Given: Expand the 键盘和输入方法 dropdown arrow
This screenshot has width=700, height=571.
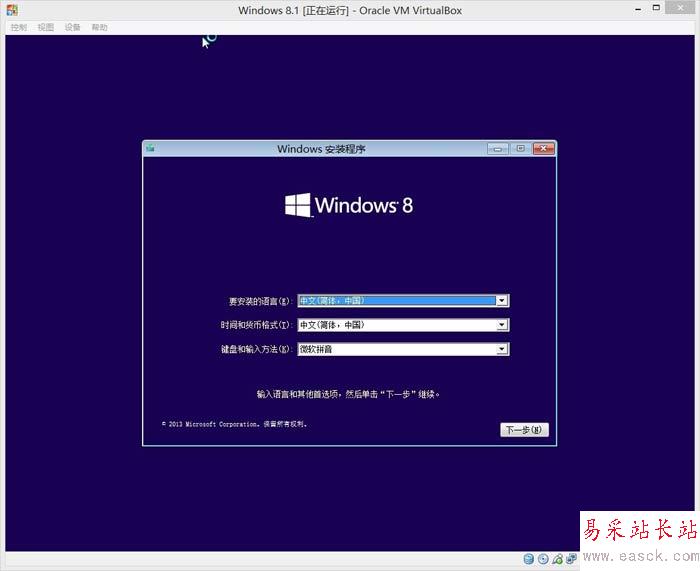Looking at the screenshot, I should point(502,349).
